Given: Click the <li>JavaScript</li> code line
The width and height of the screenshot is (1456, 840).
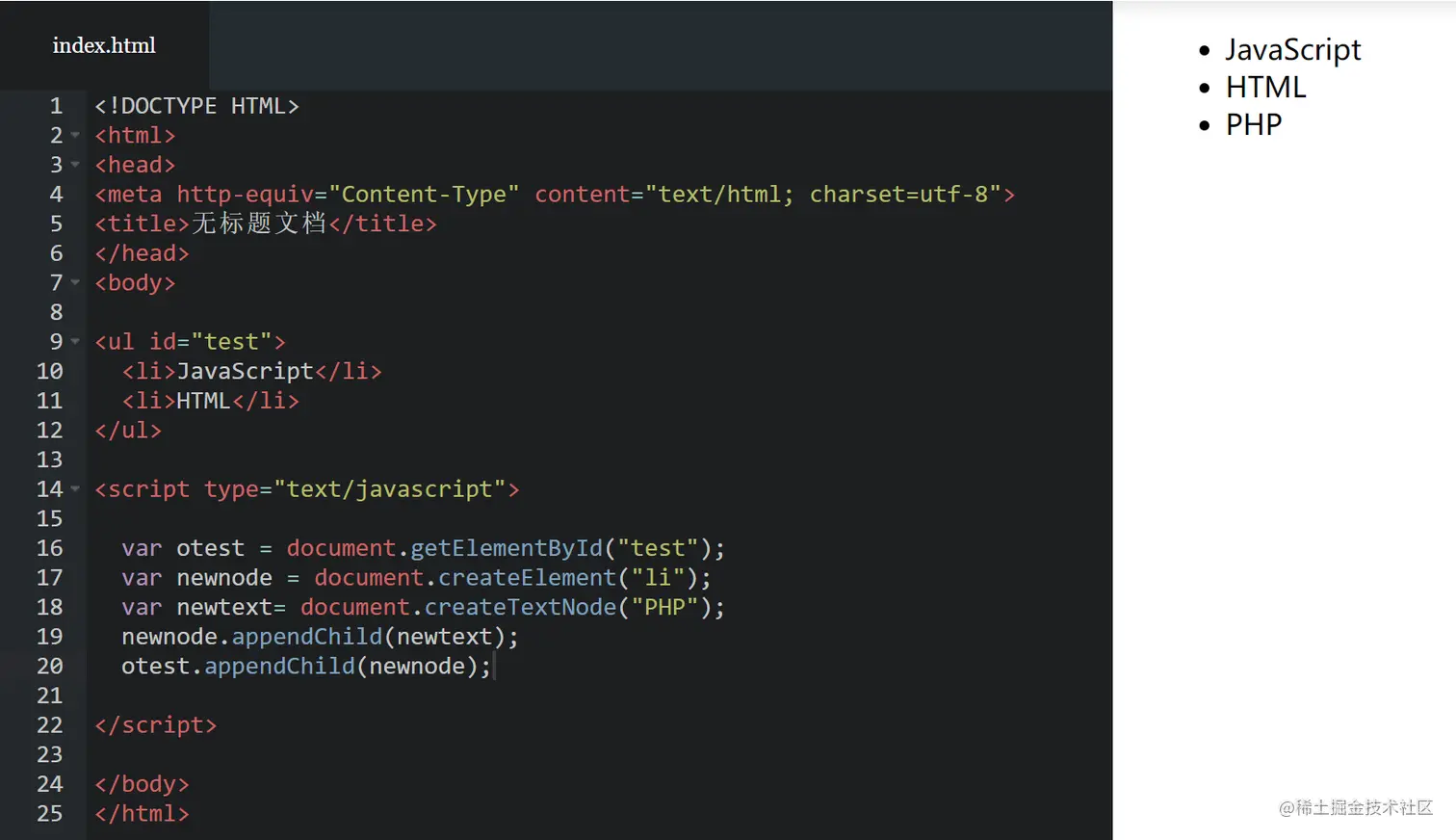Looking at the screenshot, I should coord(251,371).
